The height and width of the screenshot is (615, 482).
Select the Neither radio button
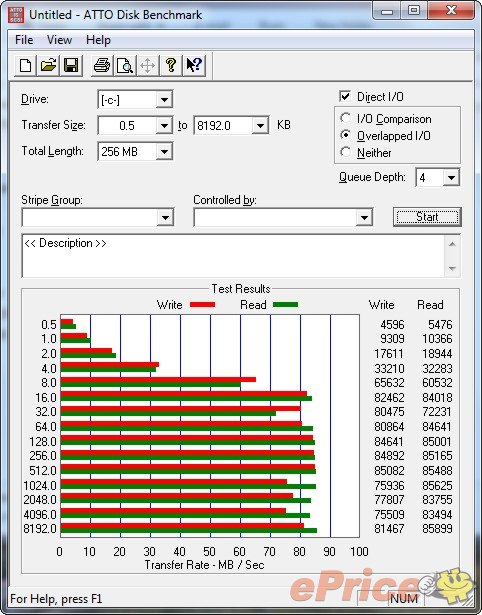coord(346,152)
